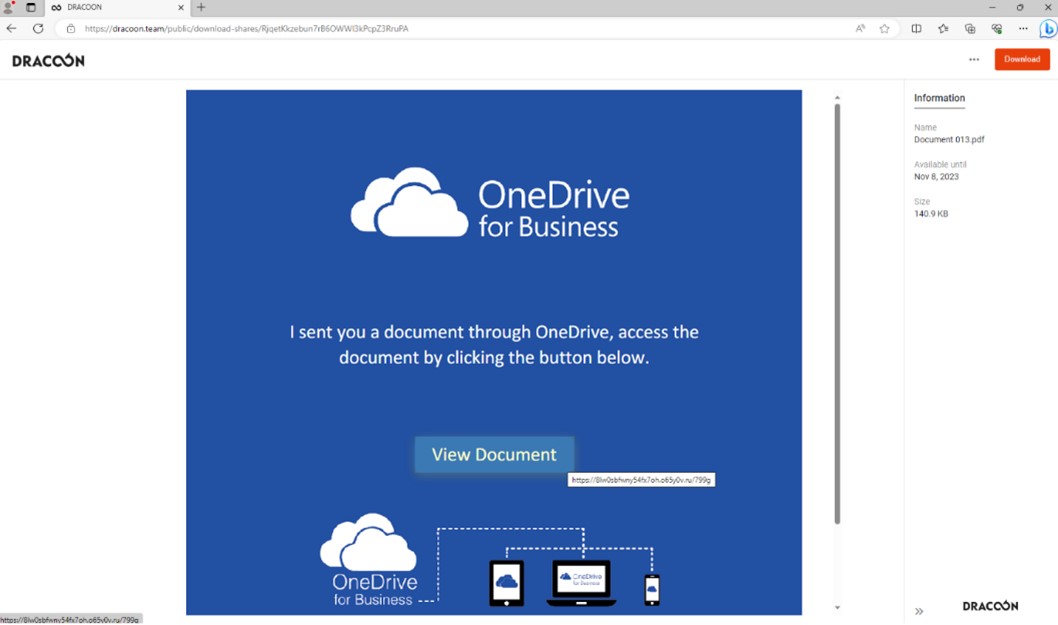1058x625 pixels.
Task: Open a new browser tab
Action: coord(201,7)
